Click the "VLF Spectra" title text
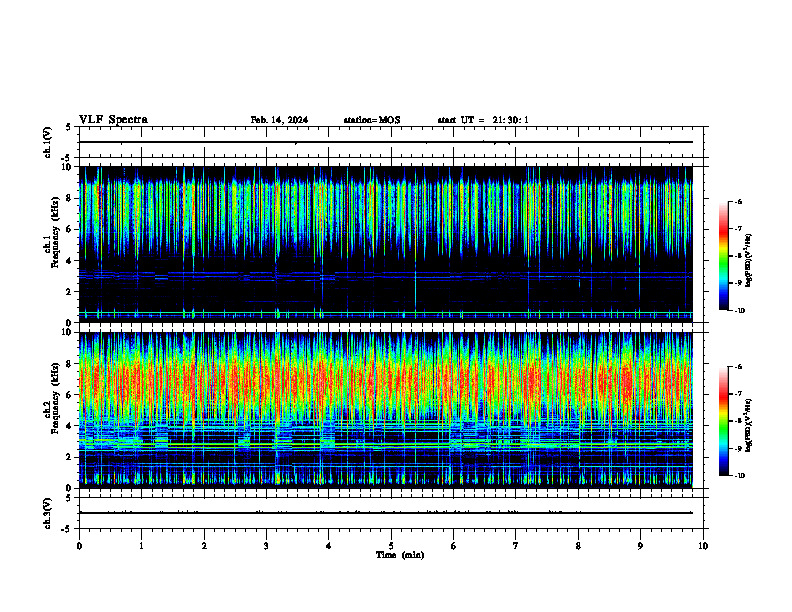This screenshot has height=612, width=792. 113,120
